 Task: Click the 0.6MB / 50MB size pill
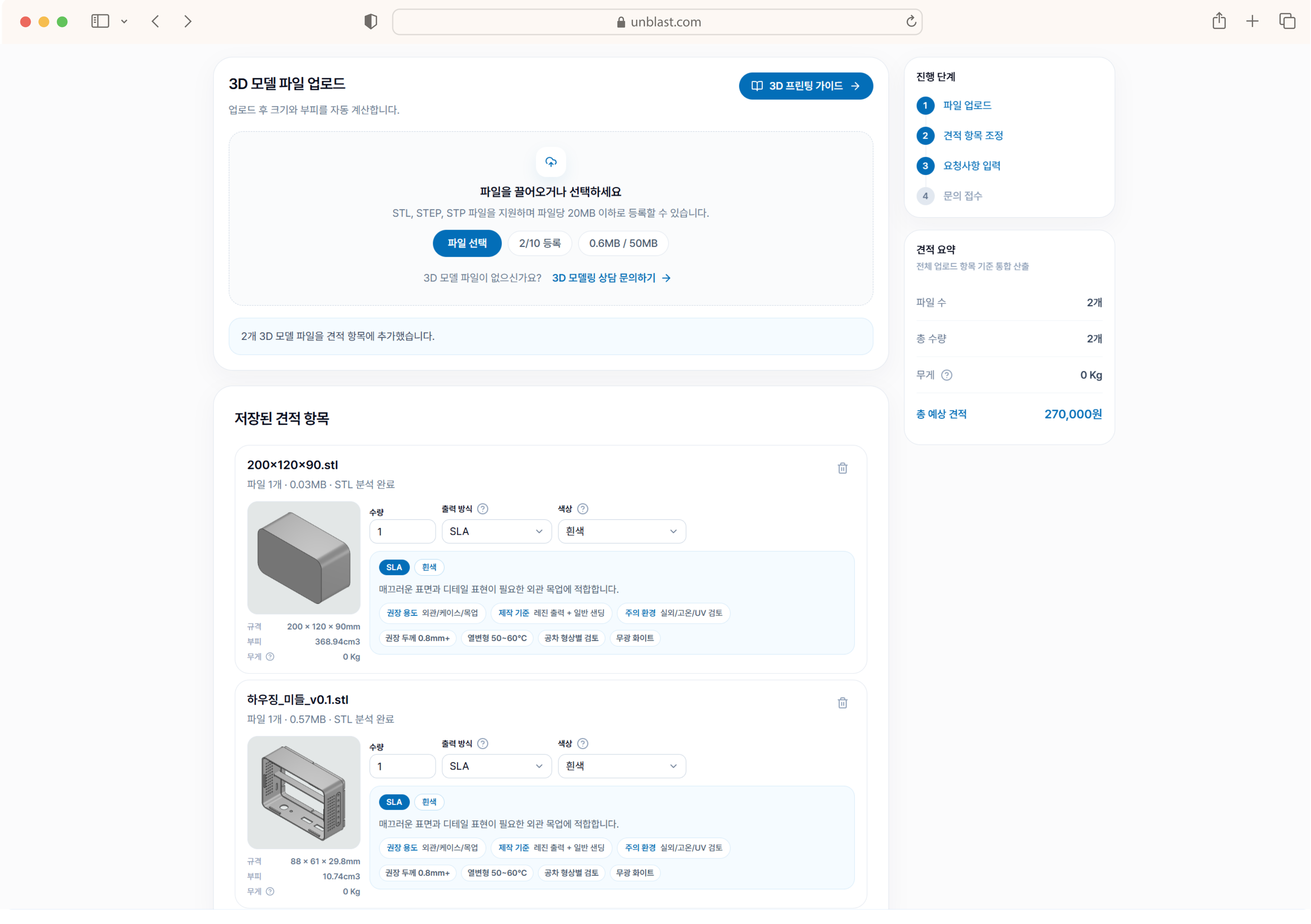pos(623,243)
